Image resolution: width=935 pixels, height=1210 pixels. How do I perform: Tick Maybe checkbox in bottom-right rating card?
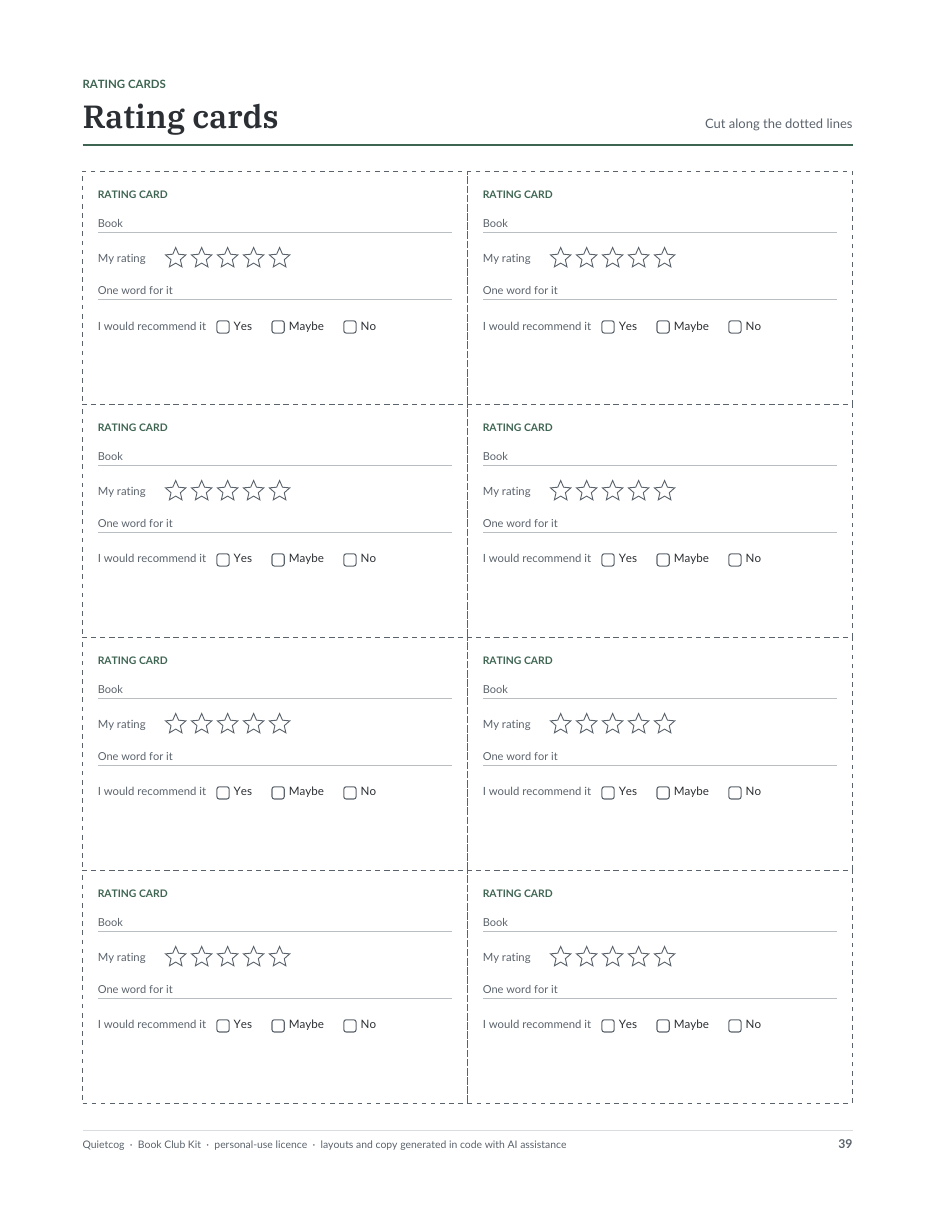663,1026
